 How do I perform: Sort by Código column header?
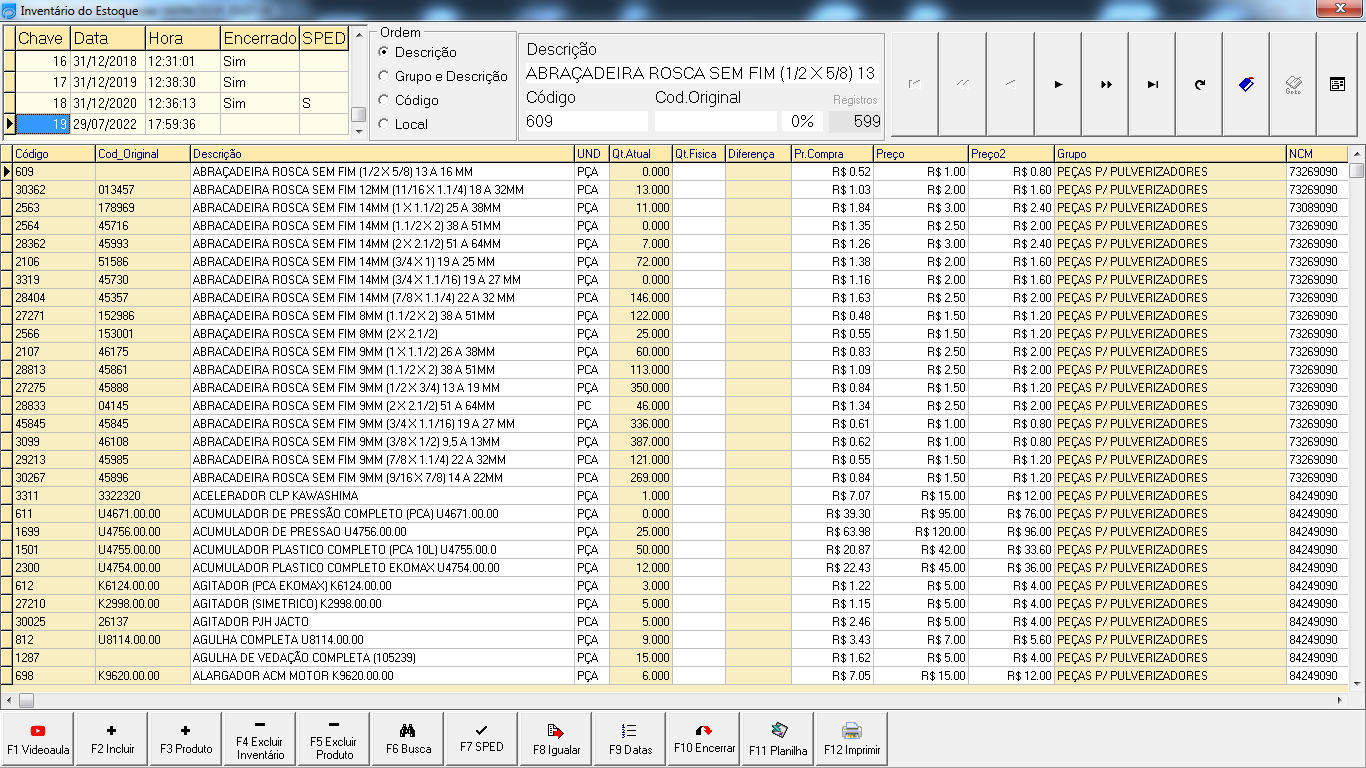pos(54,154)
